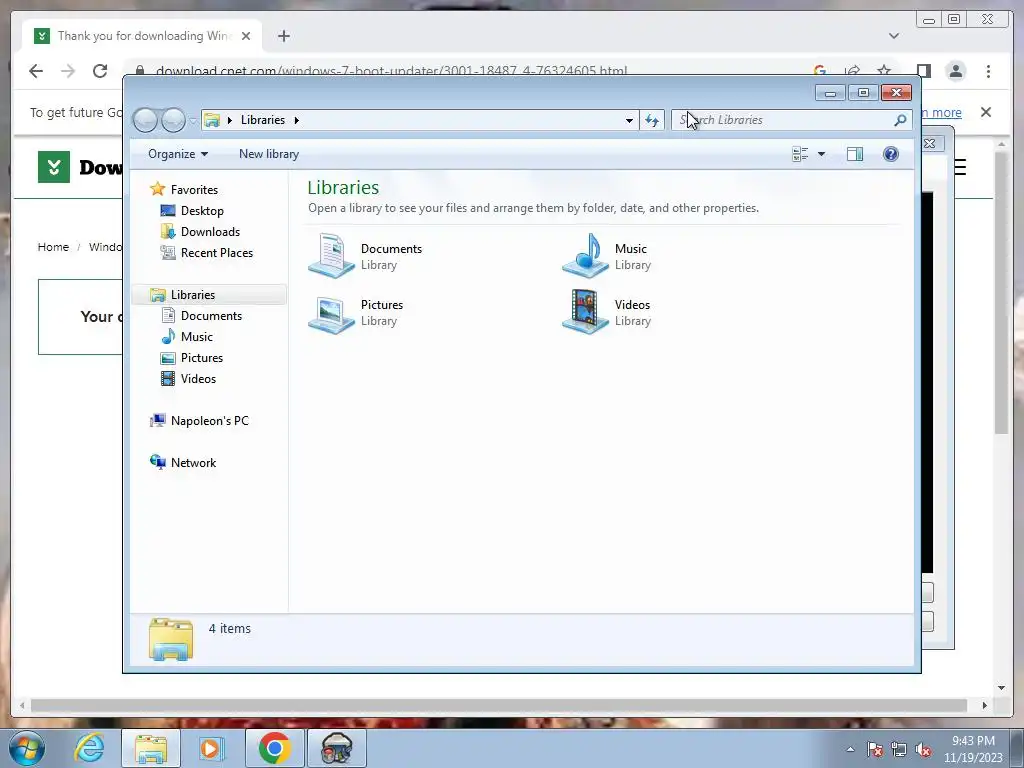The width and height of the screenshot is (1024, 768).
Task: Open Recent Places in Favorites
Action: pos(217,252)
